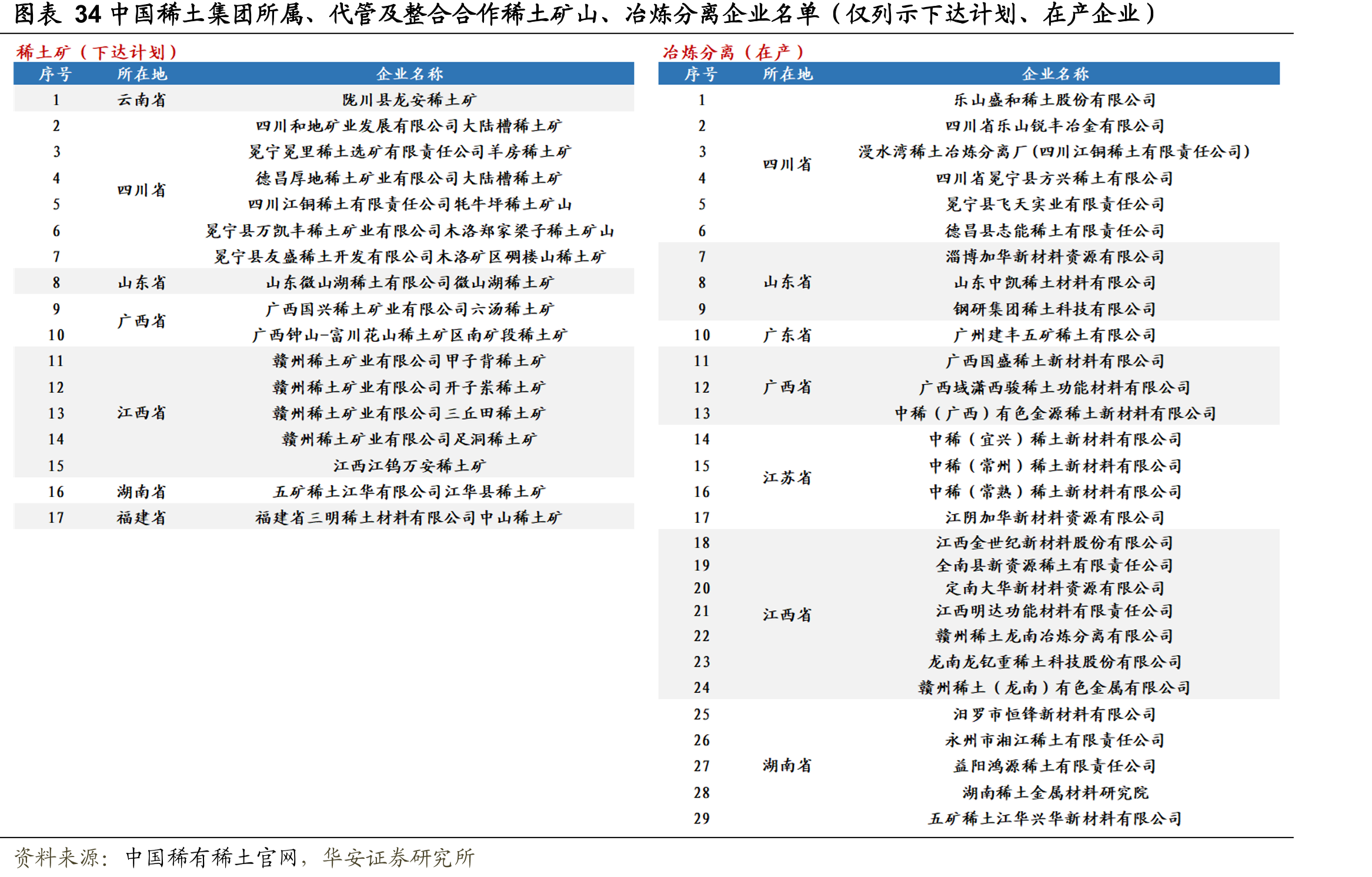The height and width of the screenshot is (877, 1372).
Task: Click '广西国盛稀土新材料有限公司'
Action: 1055,361
